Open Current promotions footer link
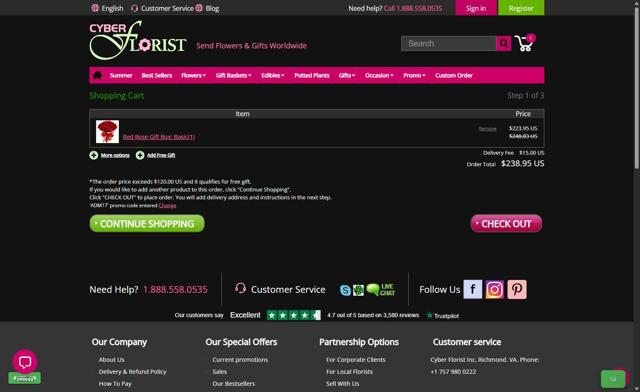 pyautogui.click(x=240, y=360)
